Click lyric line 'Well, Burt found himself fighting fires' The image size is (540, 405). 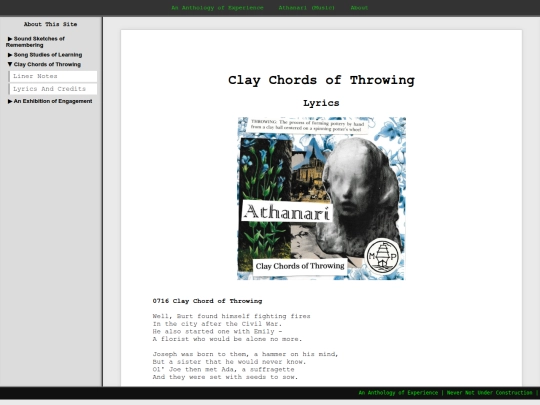tap(231, 316)
